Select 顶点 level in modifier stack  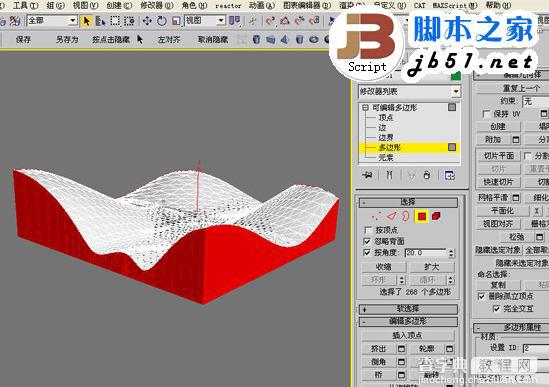pyautogui.click(x=386, y=118)
